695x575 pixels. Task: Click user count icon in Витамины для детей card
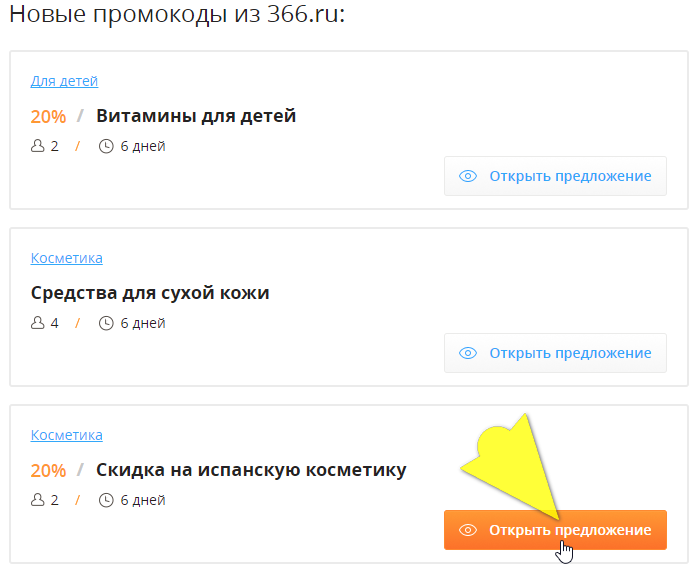click(38, 145)
